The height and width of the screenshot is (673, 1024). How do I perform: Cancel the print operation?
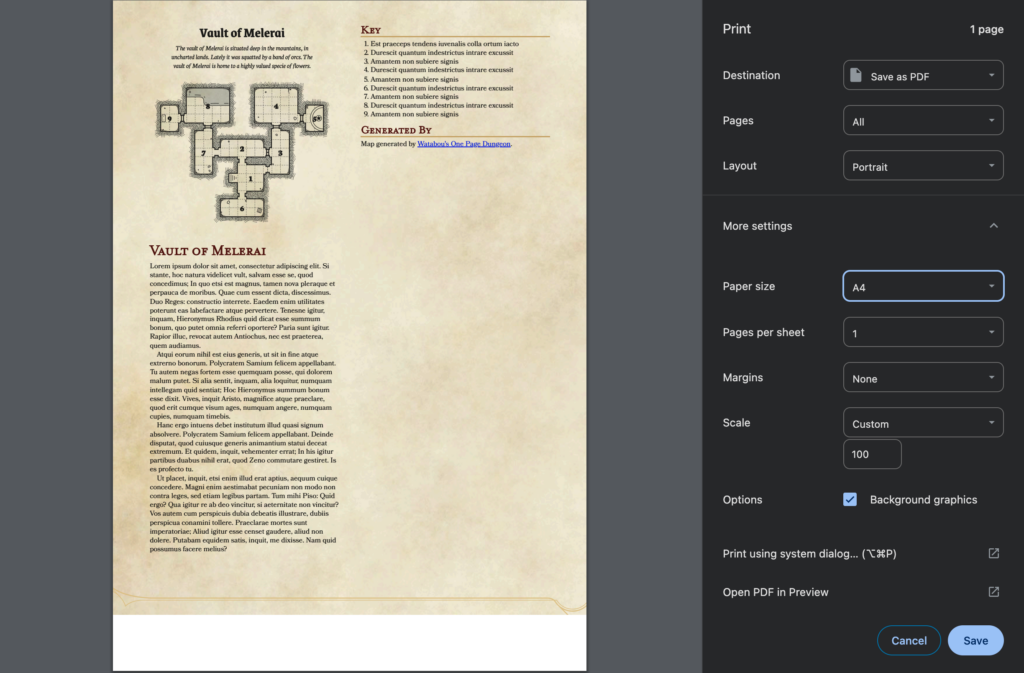pyautogui.click(x=908, y=640)
